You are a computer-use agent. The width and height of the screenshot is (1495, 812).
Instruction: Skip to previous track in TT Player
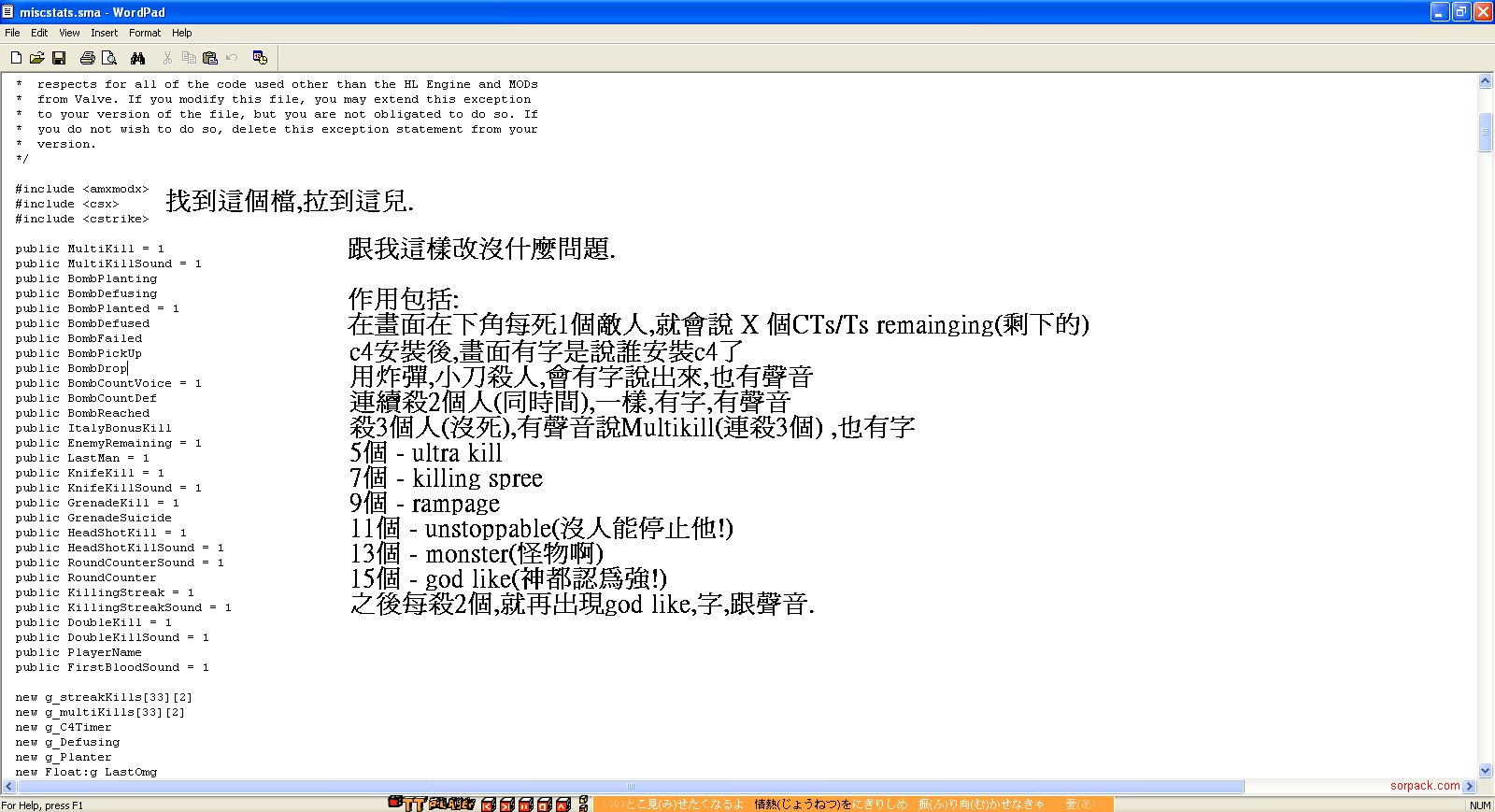pos(489,805)
